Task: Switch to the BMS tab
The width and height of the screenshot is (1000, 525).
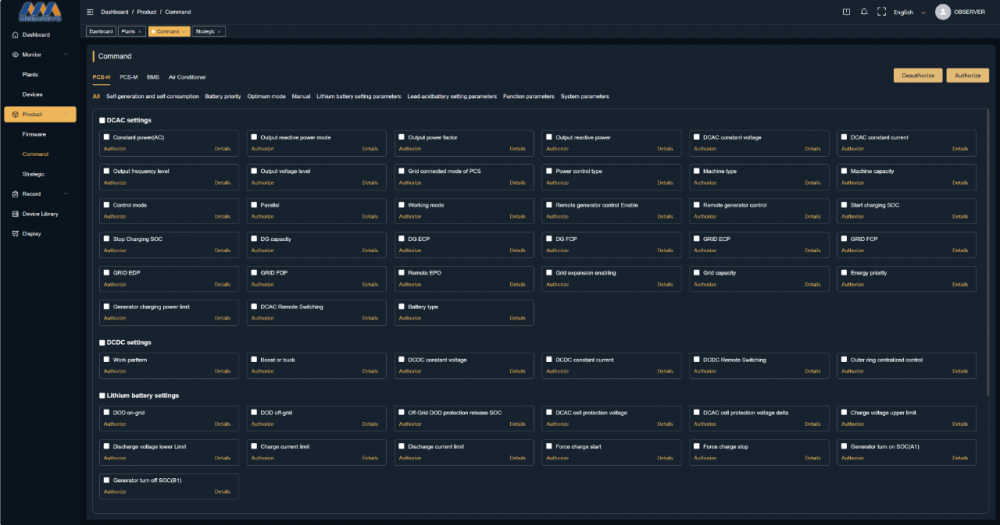Action: click(x=153, y=77)
